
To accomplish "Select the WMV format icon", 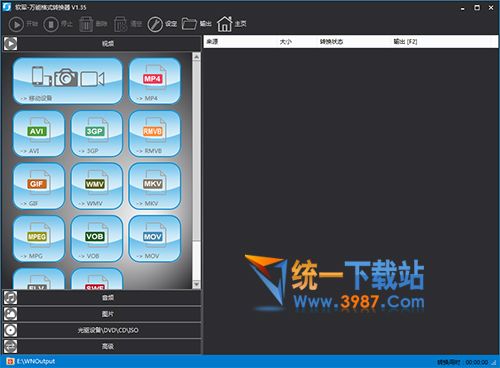I will click(x=97, y=186).
